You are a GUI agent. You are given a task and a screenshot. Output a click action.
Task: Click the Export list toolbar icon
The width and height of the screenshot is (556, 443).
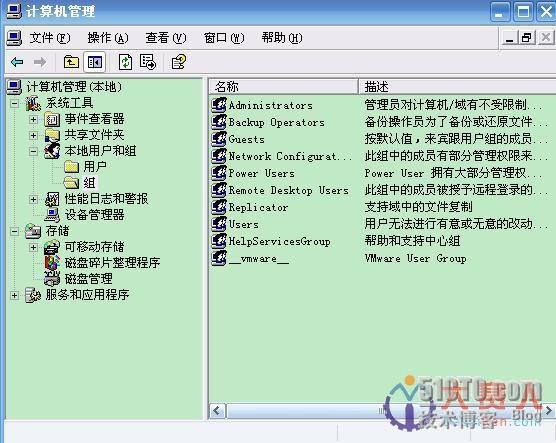click(148, 62)
